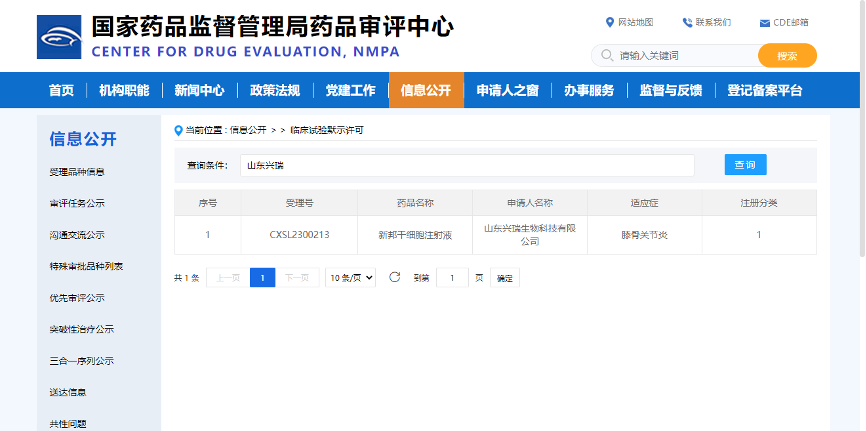Image resolution: width=866 pixels, height=431 pixels.
Task: Click acceptance number CXSL2300213
Action: pyautogui.click(x=299, y=235)
